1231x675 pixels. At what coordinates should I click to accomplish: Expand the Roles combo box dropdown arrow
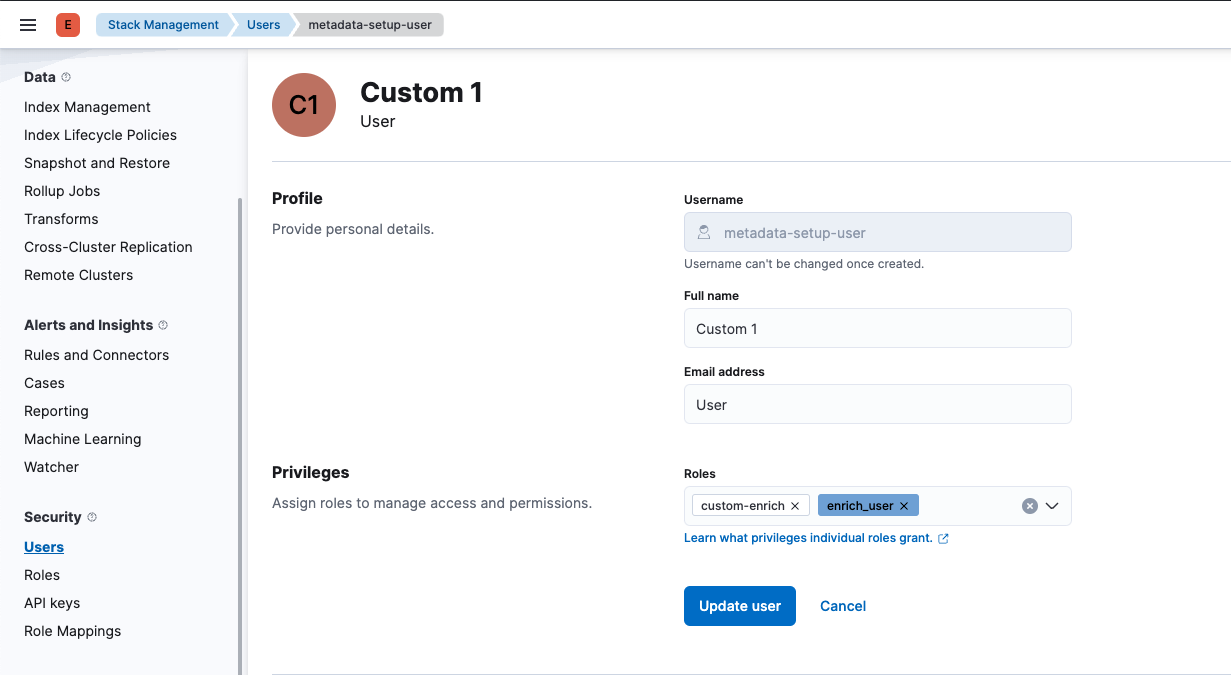(x=1052, y=506)
